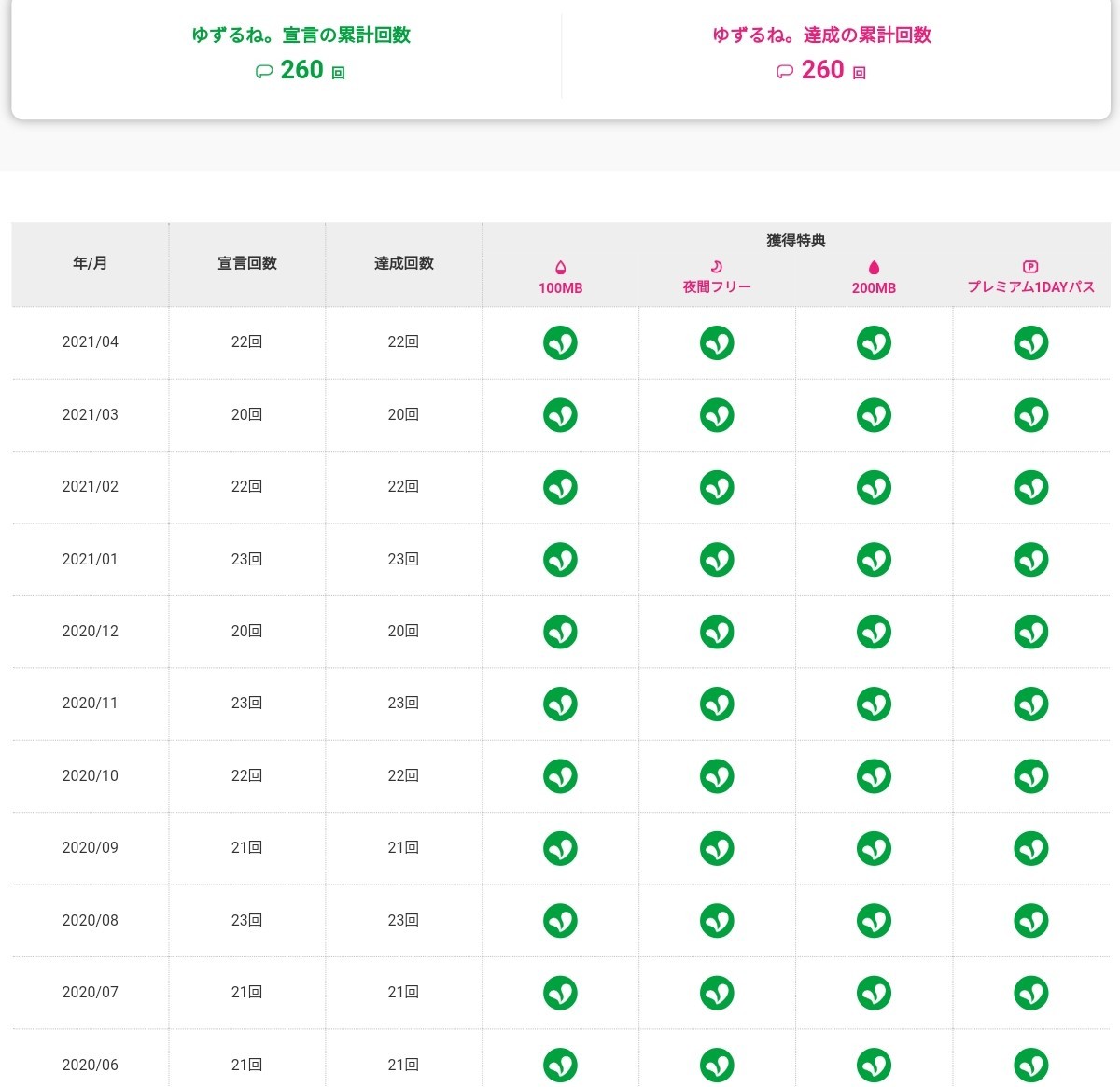The height and width of the screenshot is (1087, 1120).
Task: Click the 2021/02 row date cell
Action: coord(91,487)
